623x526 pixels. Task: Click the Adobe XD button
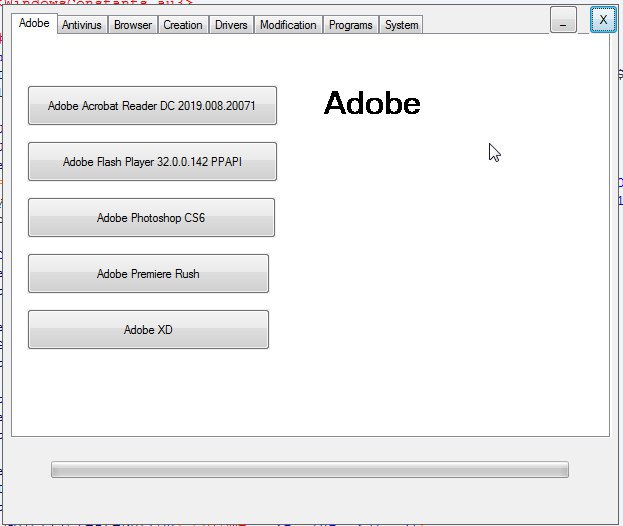(148, 330)
